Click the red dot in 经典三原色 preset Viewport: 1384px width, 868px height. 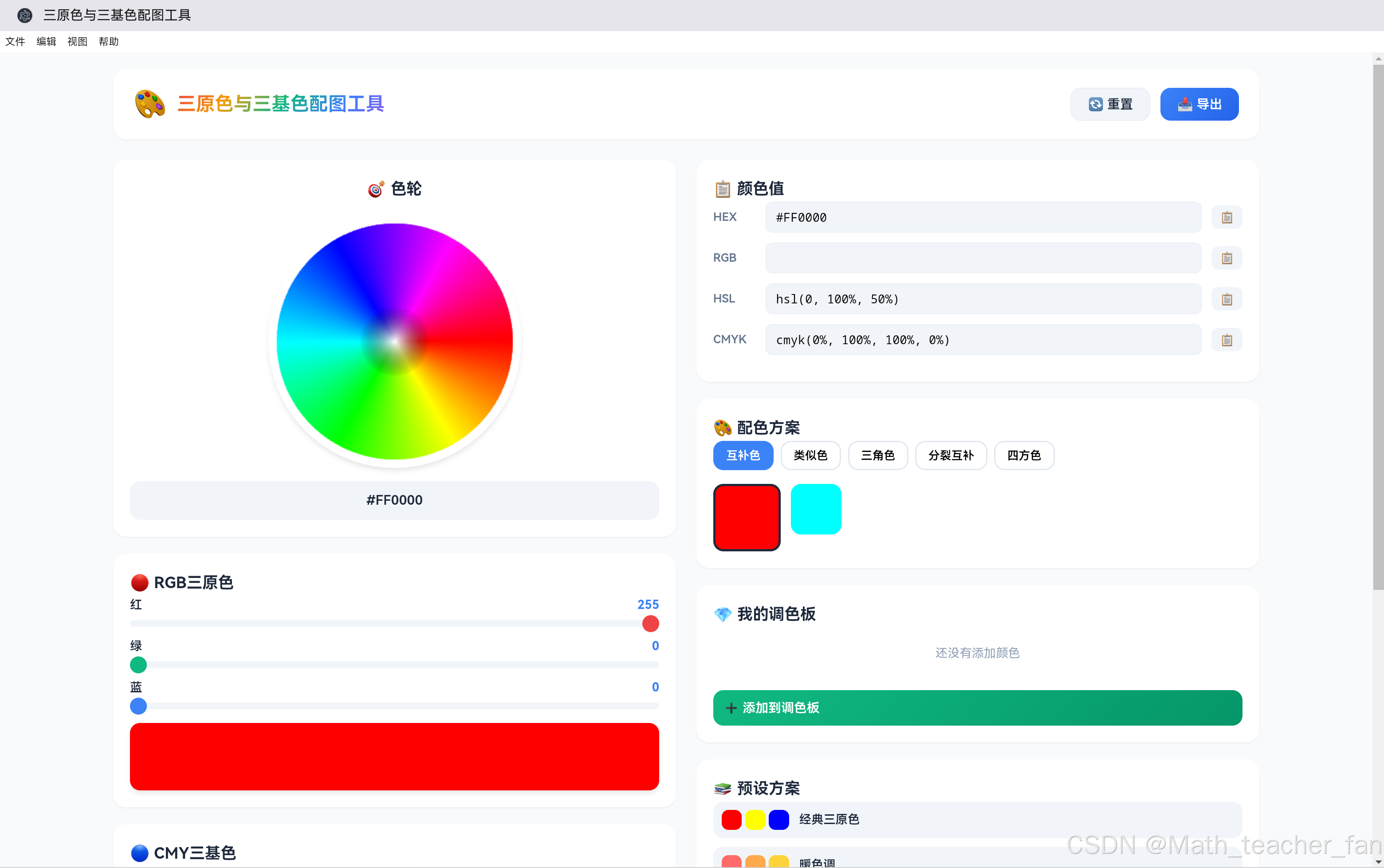coord(731,820)
